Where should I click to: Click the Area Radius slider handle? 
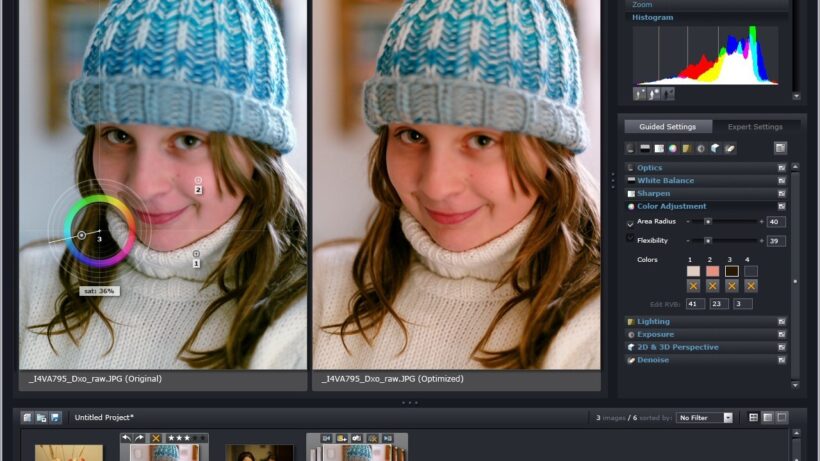pos(708,222)
